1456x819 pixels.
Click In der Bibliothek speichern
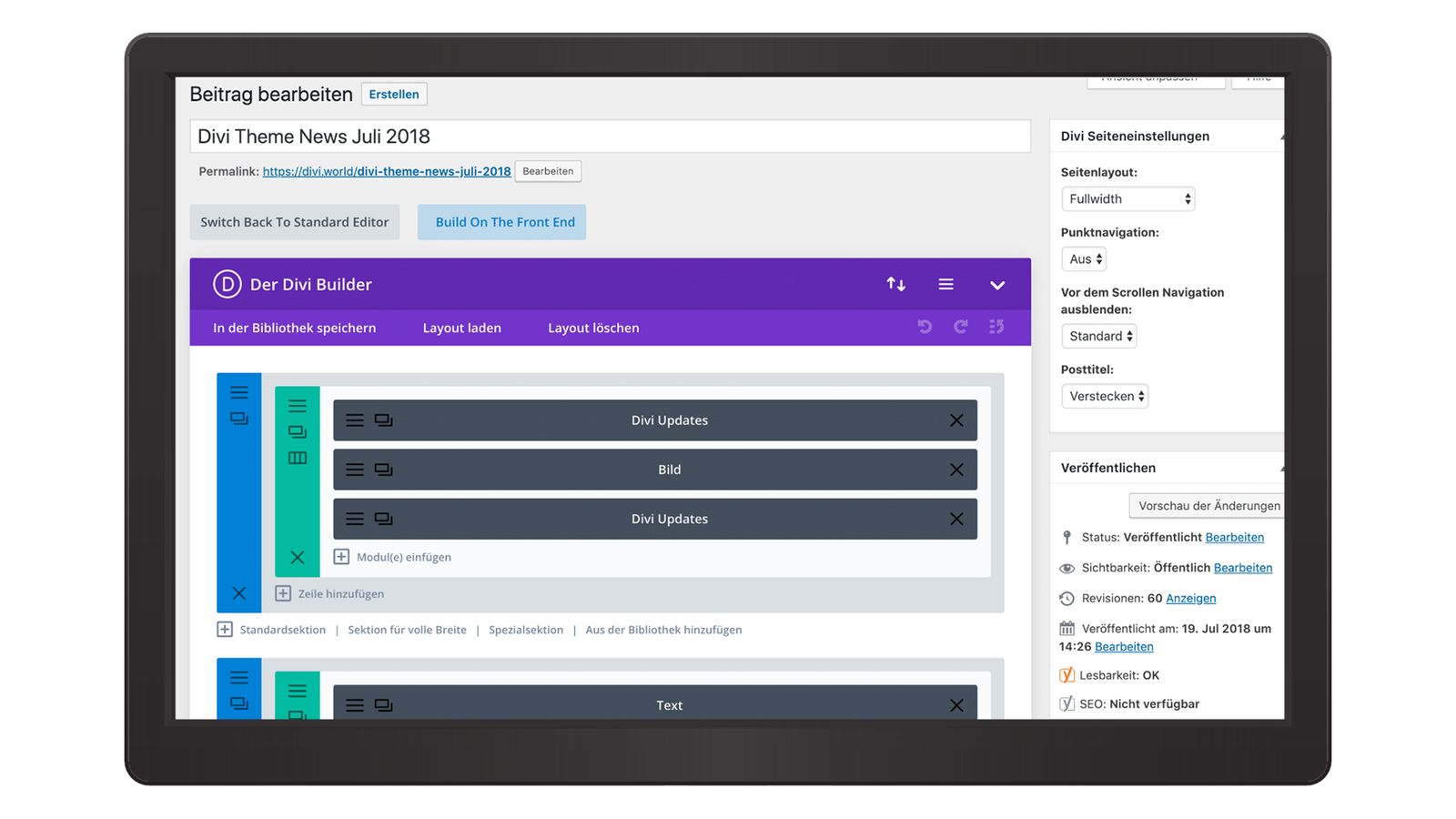[x=294, y=328]
